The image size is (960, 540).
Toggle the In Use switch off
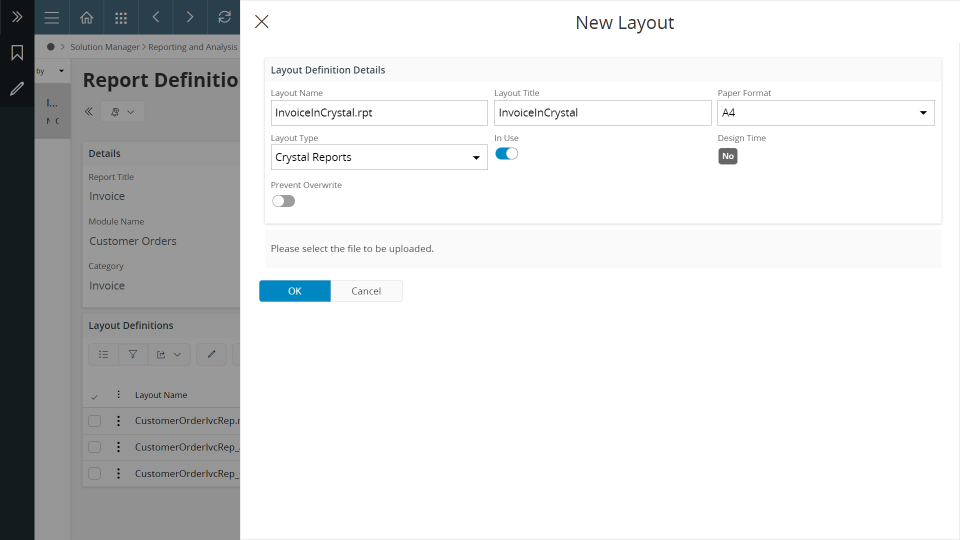[x=506, y=154]
